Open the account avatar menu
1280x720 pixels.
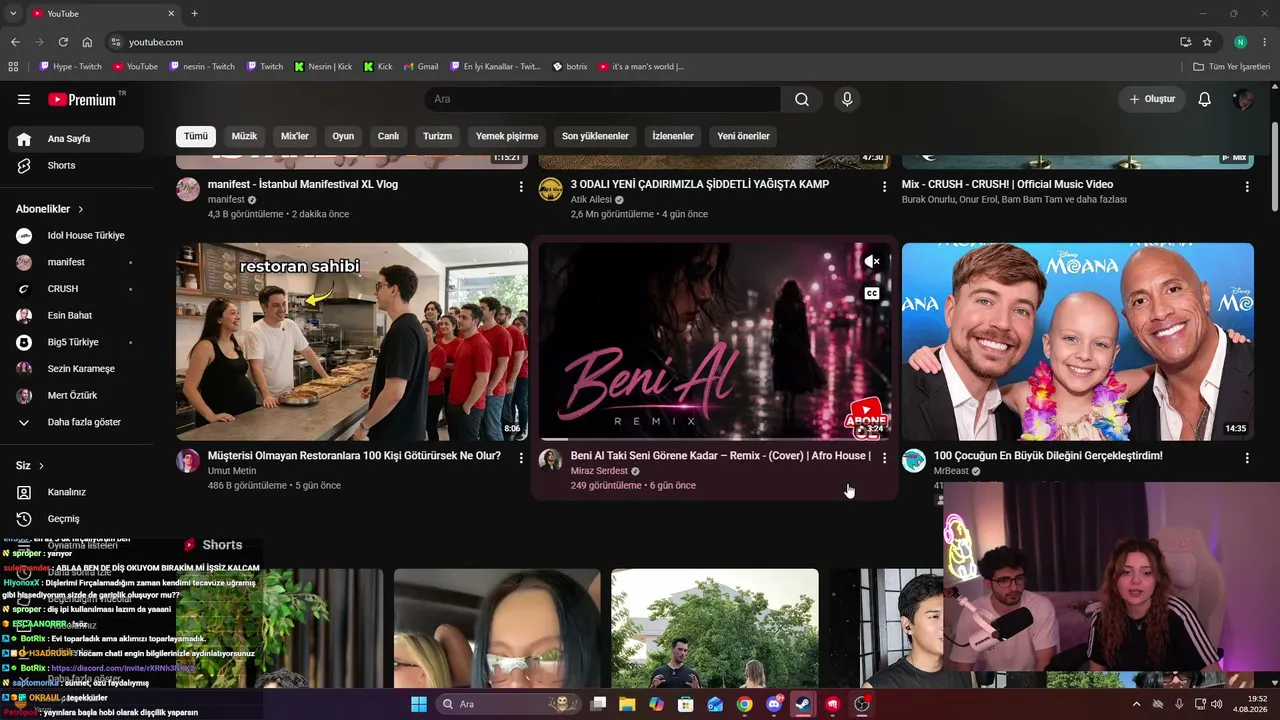click(x=1244, y=99)
